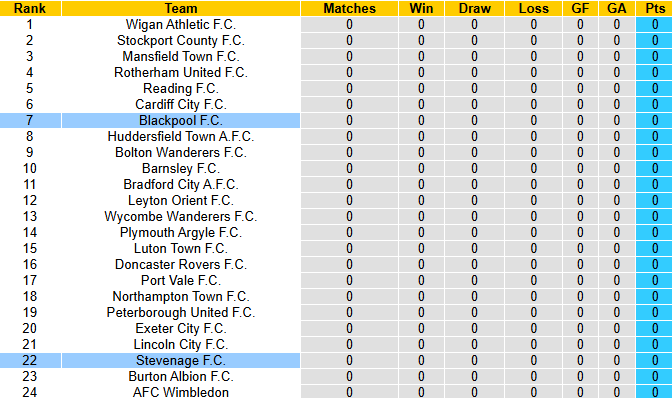Image resolution: width=672 pixels, height=398 pixels.
Task: Click the Pts column header
Action: (654, 9)
